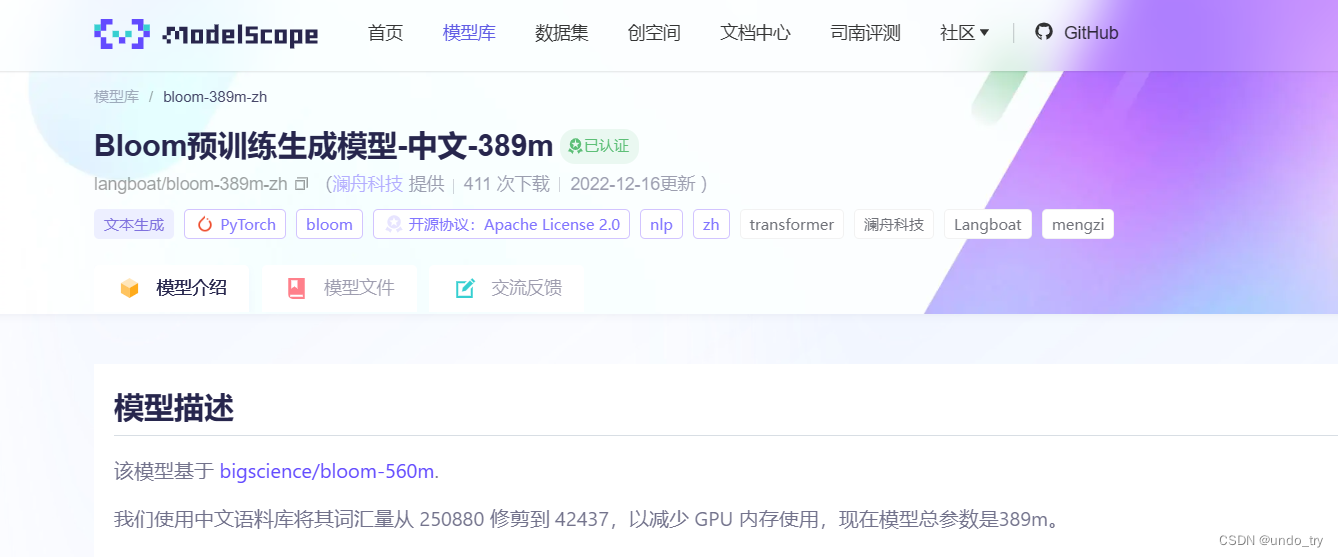This screenshot has height=557, width=1338.
Task: Open 司南评测 in the navigation
Action: [x=865, y=33]
